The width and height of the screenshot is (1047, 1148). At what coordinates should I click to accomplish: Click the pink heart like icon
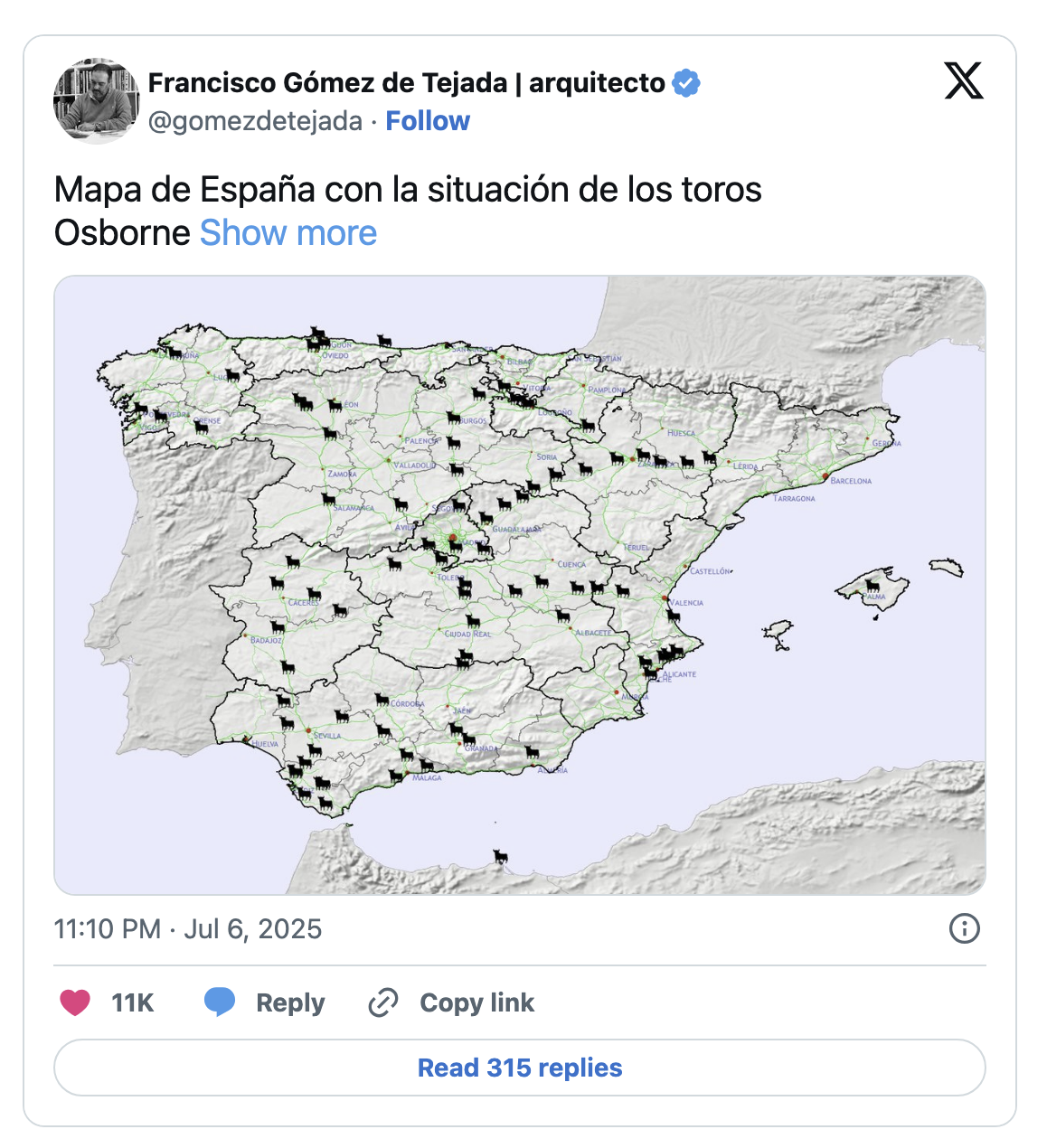75,1002
